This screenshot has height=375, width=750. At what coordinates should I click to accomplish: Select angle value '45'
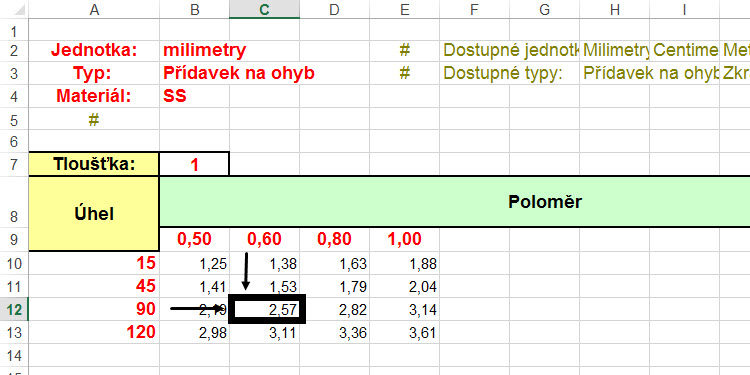(x=94, y=287)
